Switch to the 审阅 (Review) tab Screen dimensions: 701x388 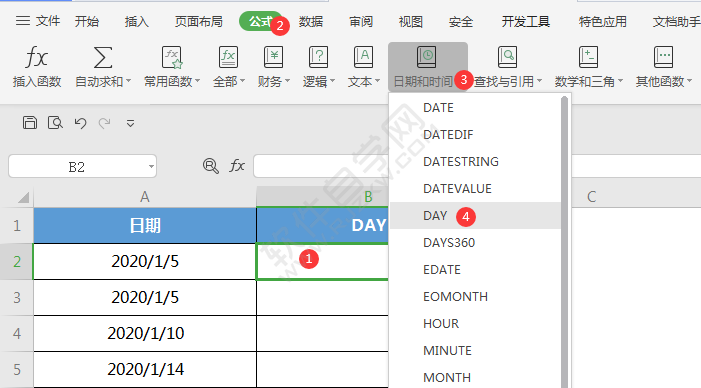point(361,21)
